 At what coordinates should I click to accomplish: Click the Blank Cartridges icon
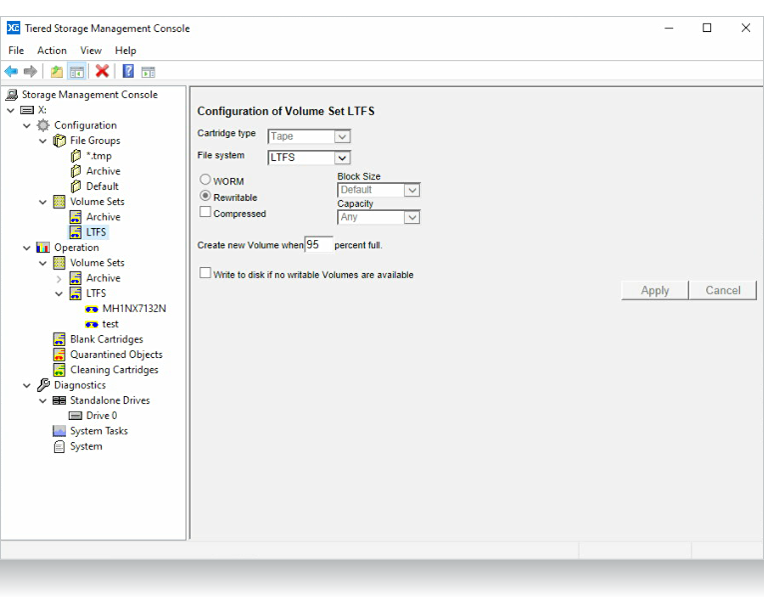(59, 339)
